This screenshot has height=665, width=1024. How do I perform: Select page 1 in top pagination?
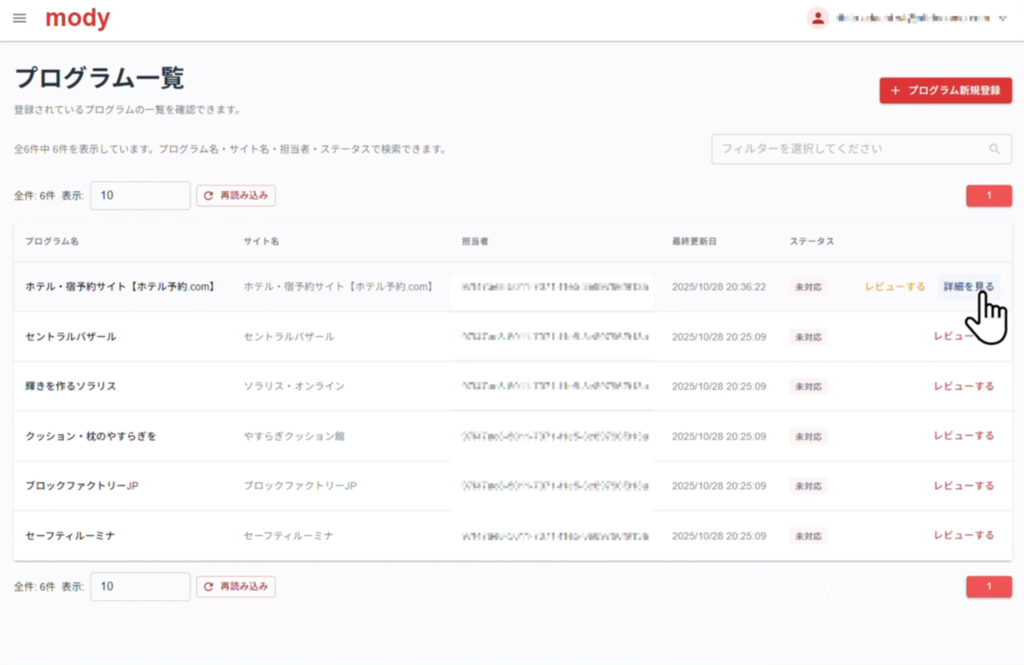tap(989, 195)
